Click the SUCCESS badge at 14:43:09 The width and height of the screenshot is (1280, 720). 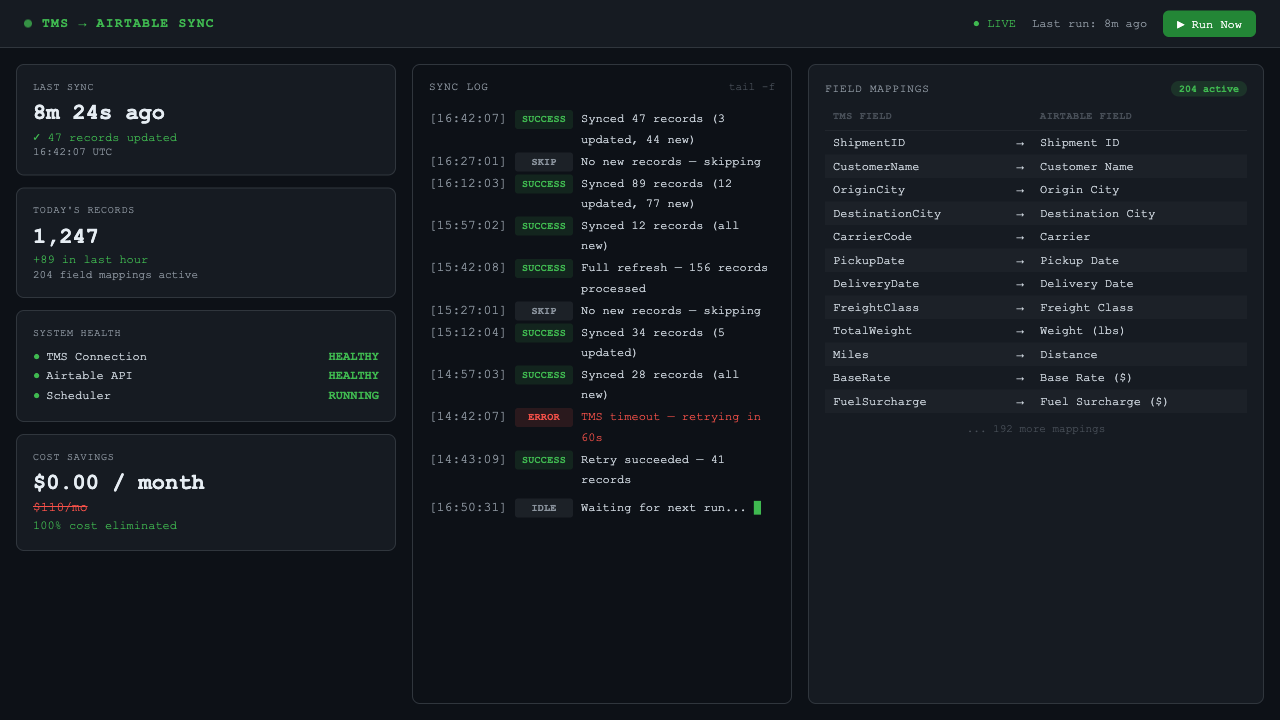pos(544,460)
